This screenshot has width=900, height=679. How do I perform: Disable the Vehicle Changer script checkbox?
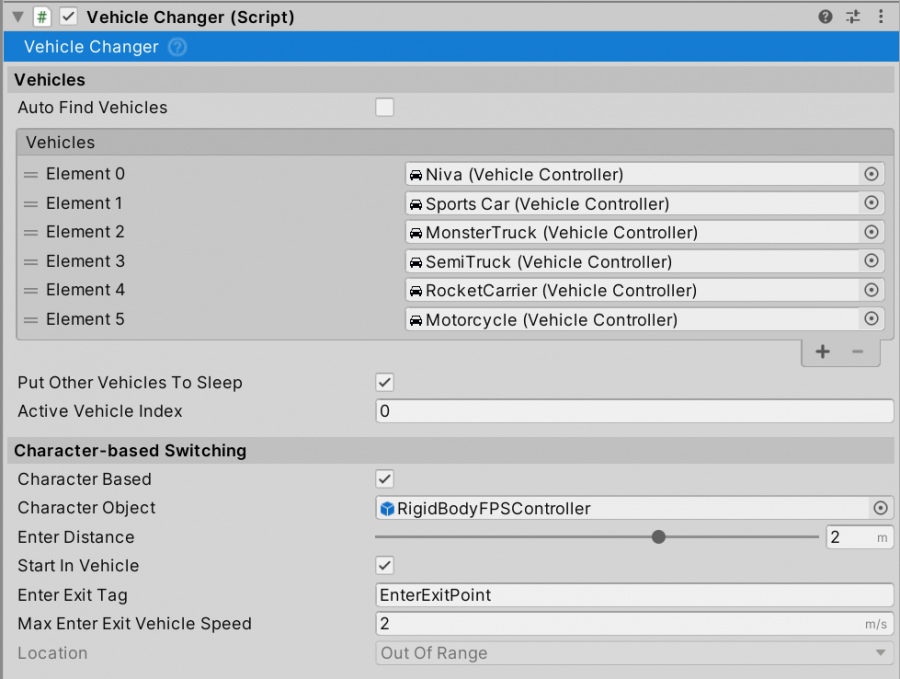[68, 17]
